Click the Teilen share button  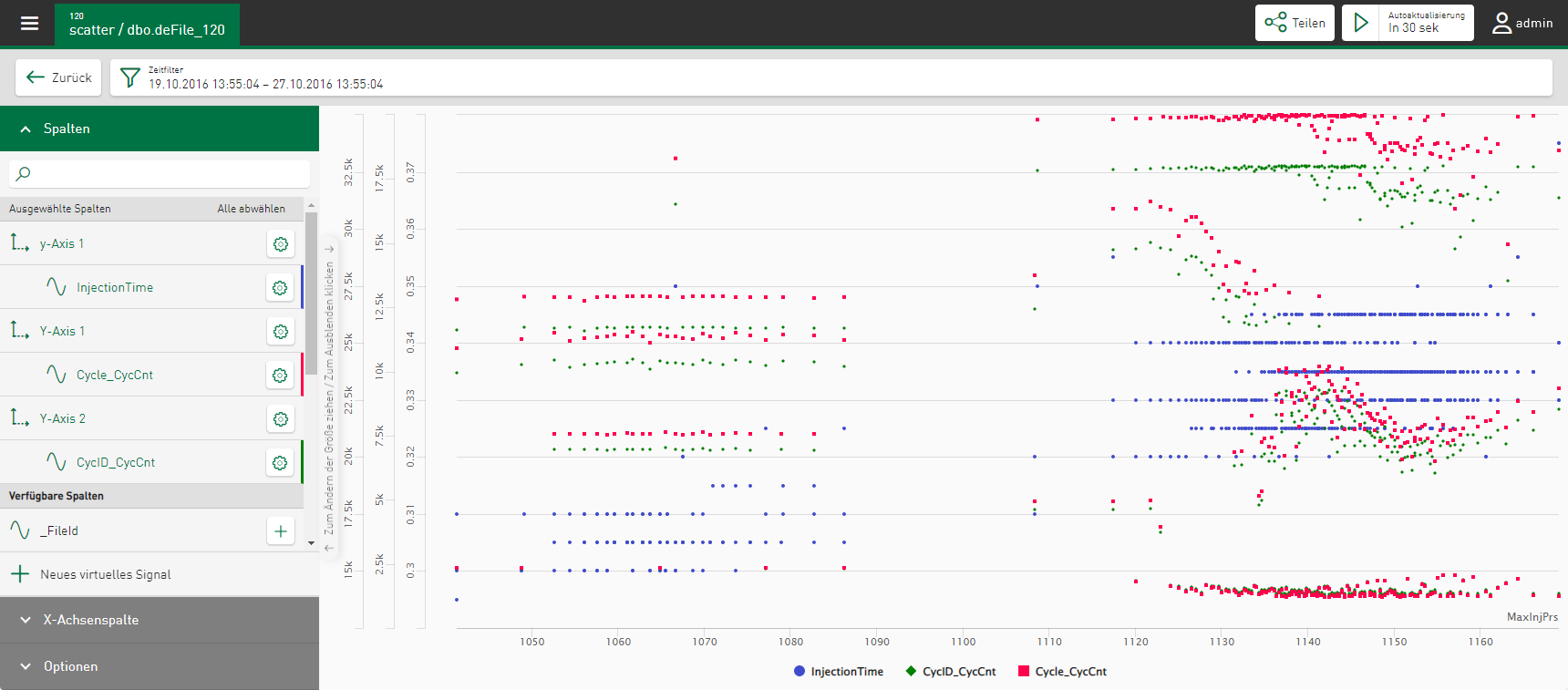coord(1295,23)
